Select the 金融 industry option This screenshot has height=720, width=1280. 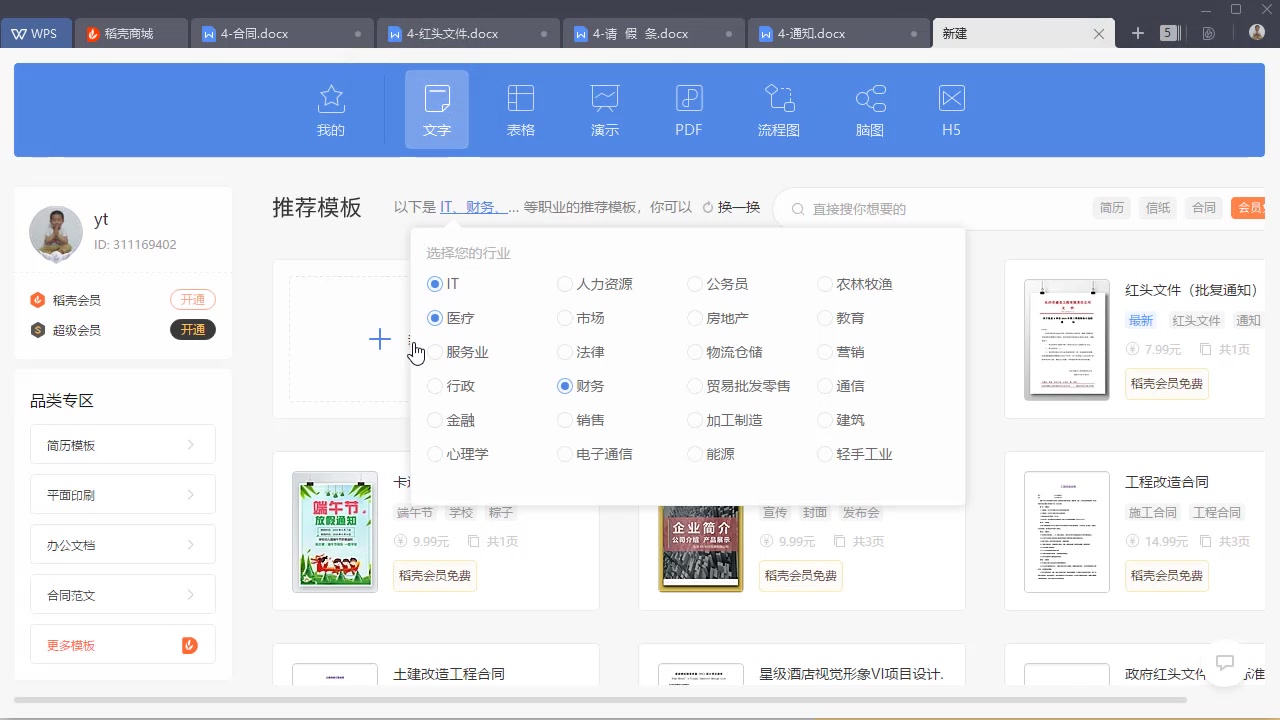[434, 420]
